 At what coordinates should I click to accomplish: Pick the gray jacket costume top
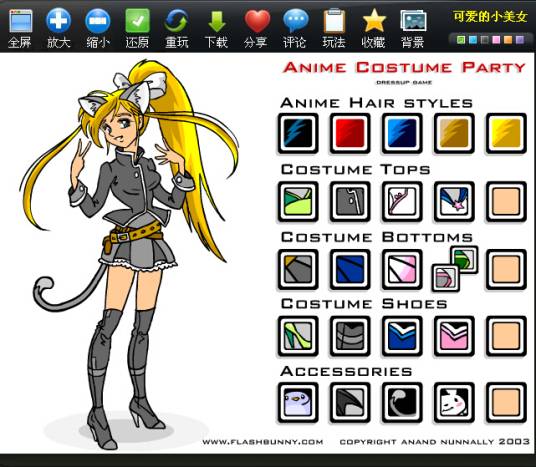[350, 202]
